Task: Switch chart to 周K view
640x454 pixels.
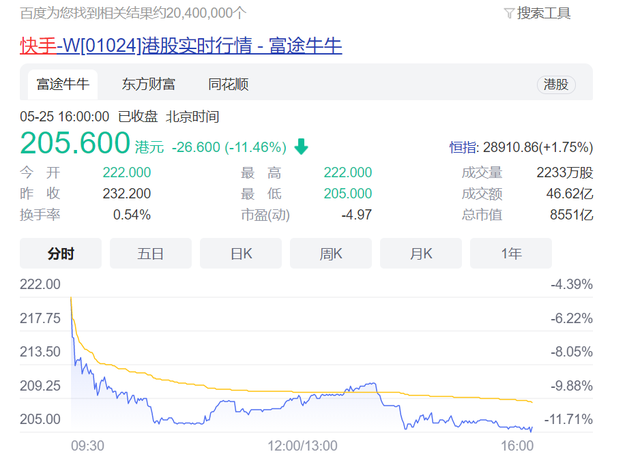Action: 331,254
